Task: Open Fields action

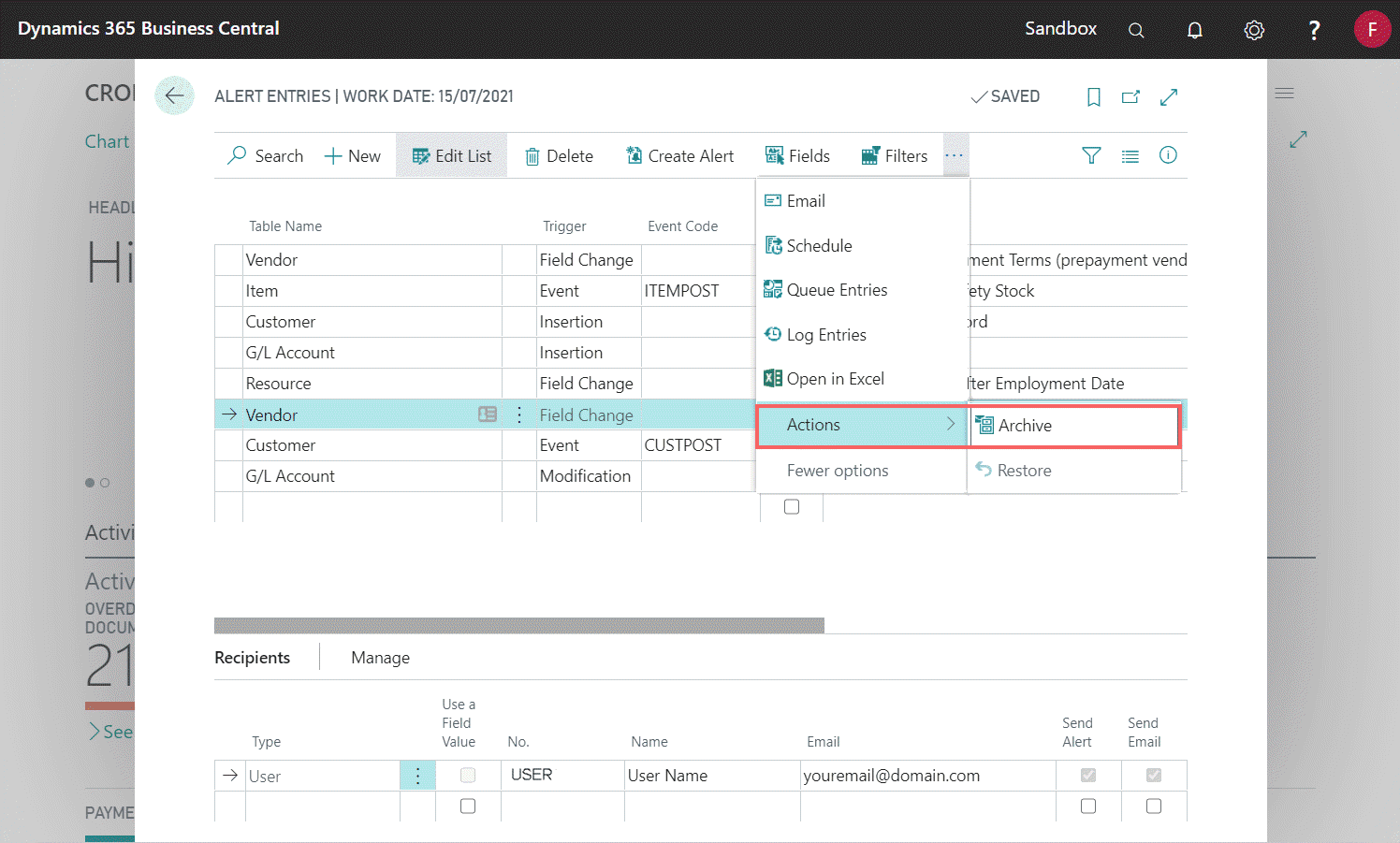Action: click(798, 156)
